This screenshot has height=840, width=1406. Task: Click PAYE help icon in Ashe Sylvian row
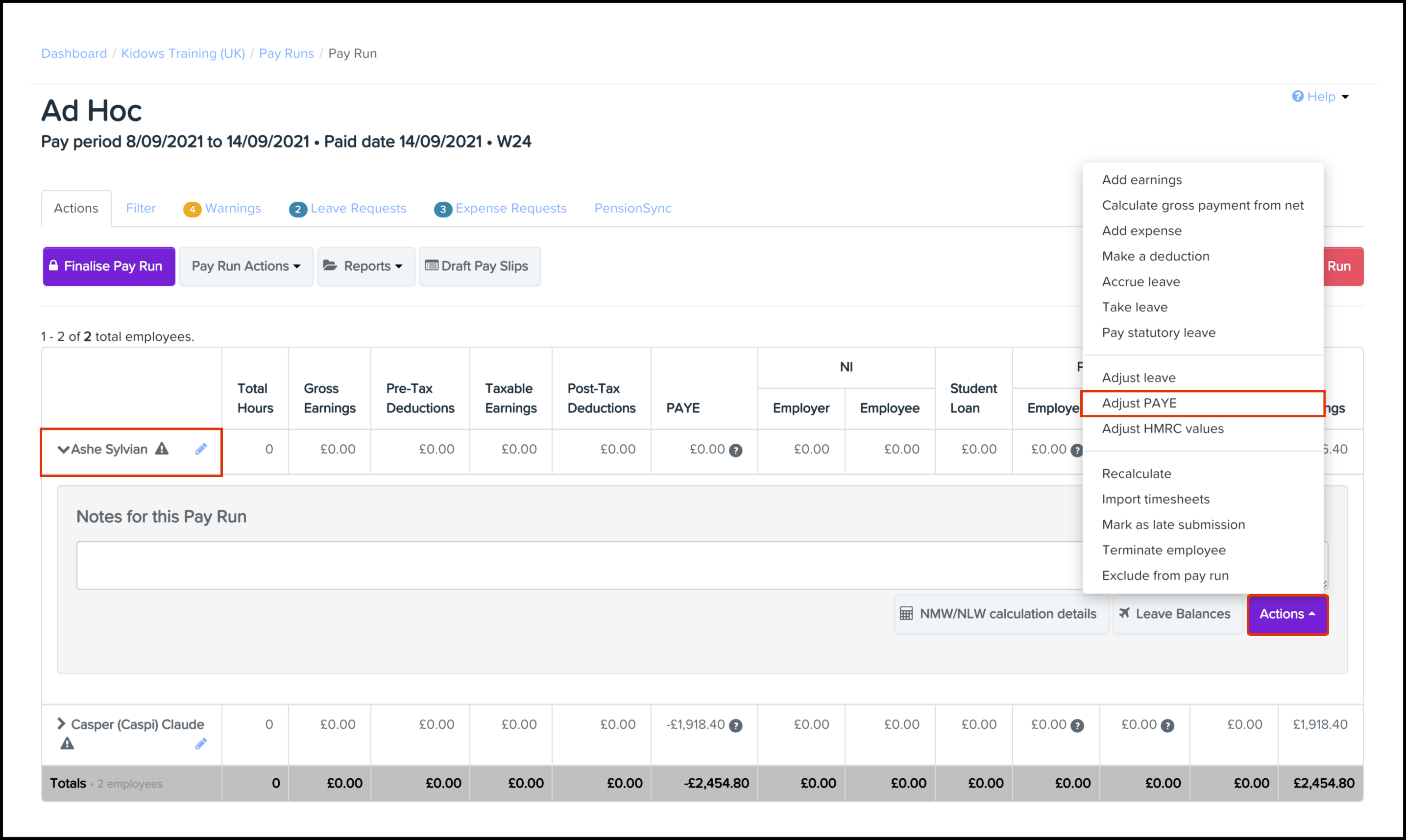(x=735, y=451)
